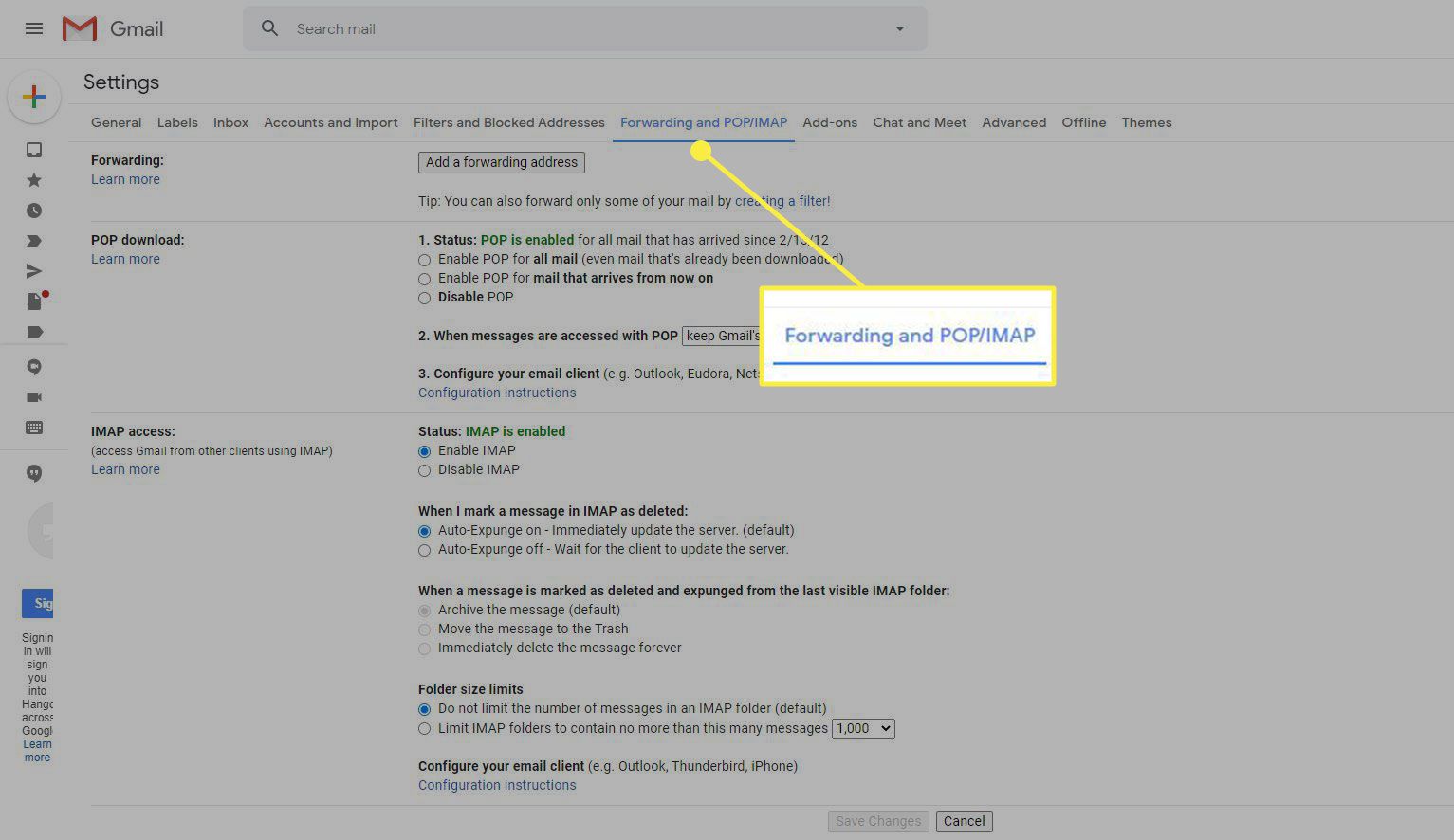
Task: Select Disable IMAP option
Action: (x=425, y=470)
